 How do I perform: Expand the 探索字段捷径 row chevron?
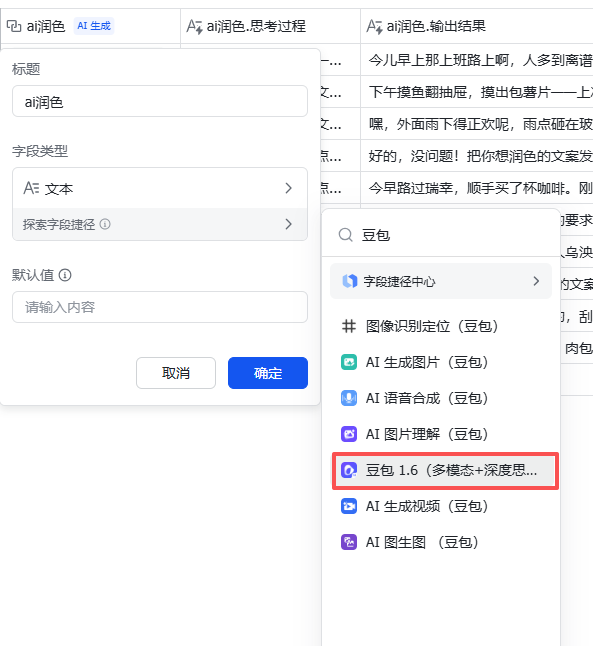[288, 224]
